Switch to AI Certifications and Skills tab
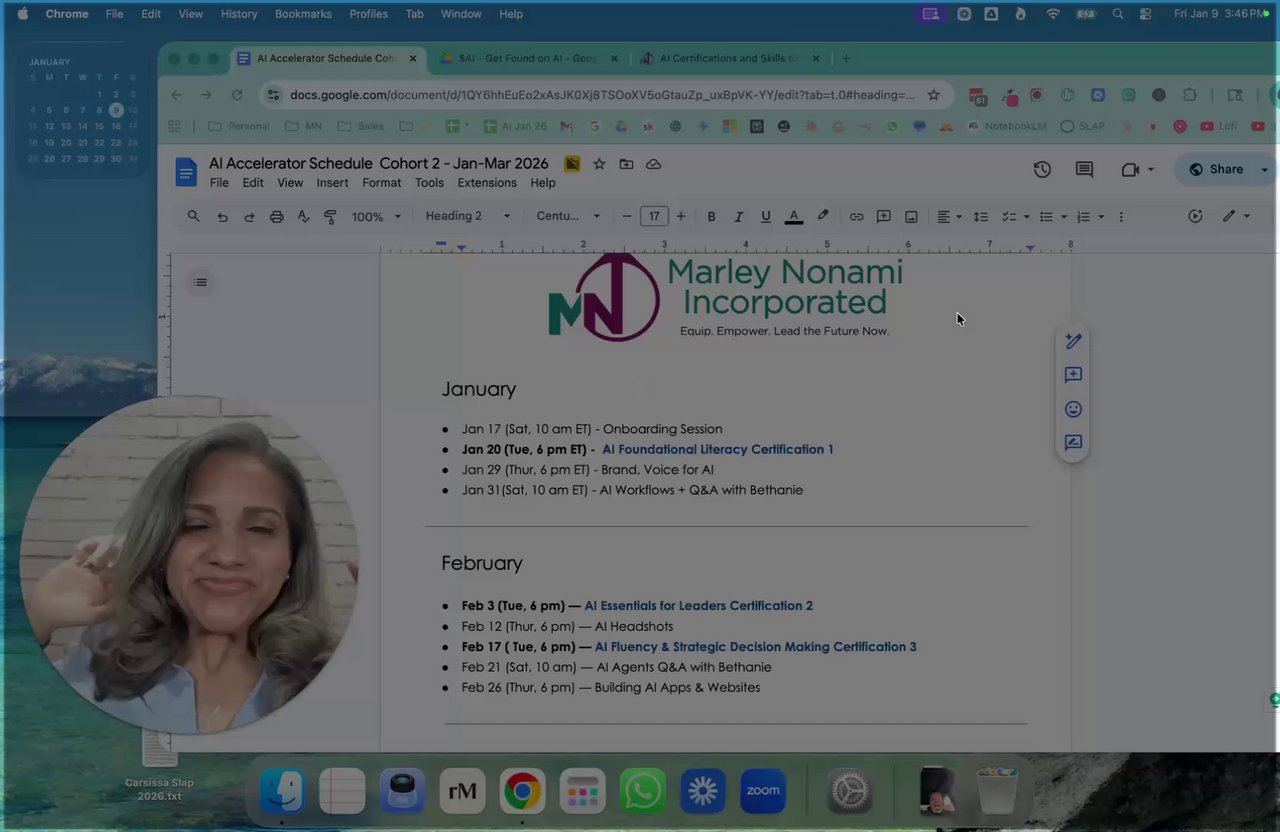Image resolution: width=1280 pixels, height=832 pixels. tap(729, 58)
